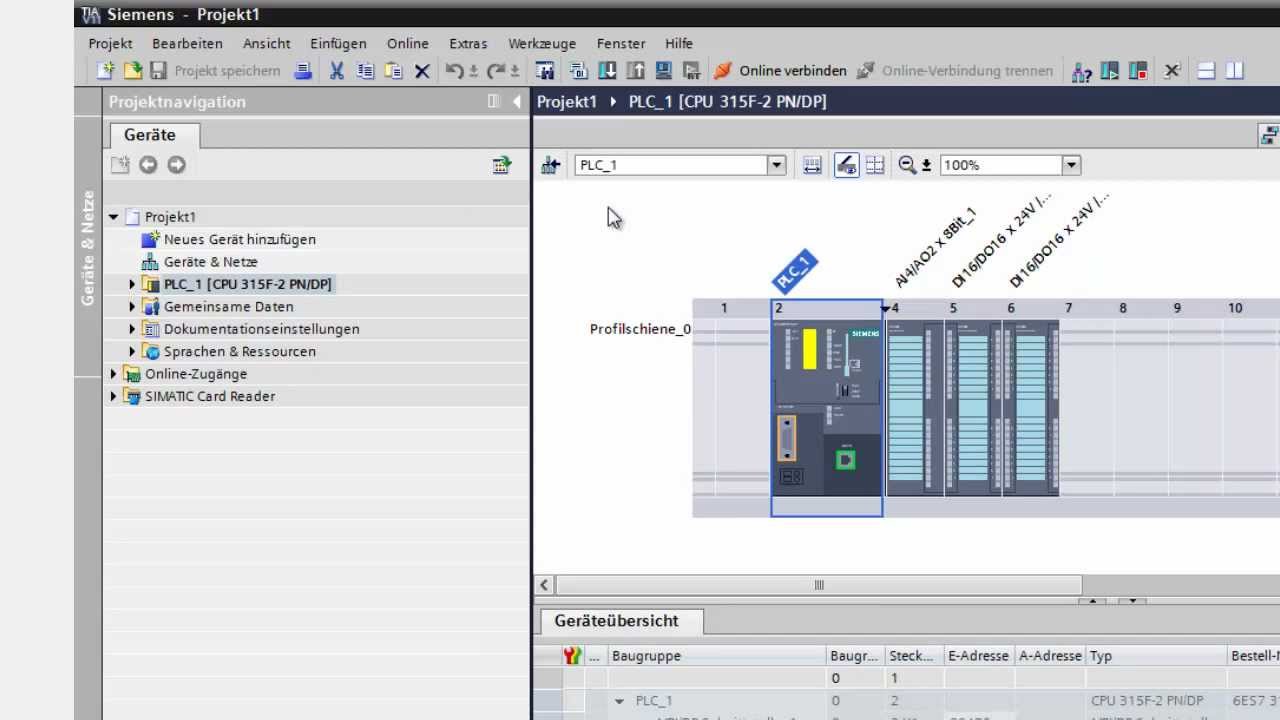Image resolution: width=1280 pixels, height=720 pixels.
Task: Click the Delete X icon in toolbar
Action: (x=422, y=71)
